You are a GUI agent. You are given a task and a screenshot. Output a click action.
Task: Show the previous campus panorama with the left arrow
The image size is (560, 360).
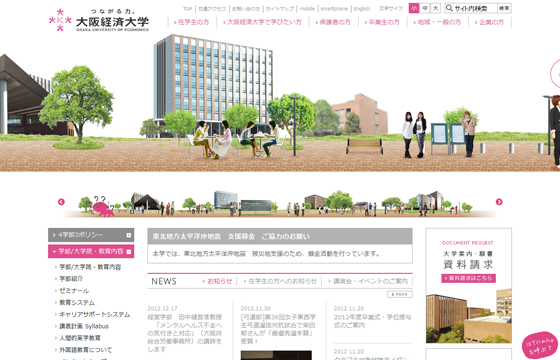pyautogui.click(x=61, y=202)
